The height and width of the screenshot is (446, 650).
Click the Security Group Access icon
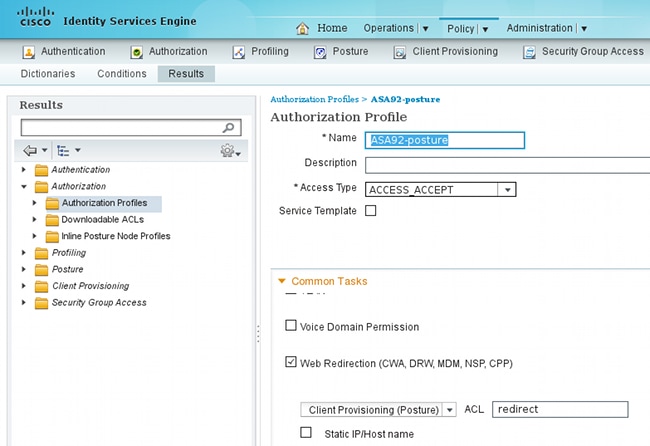[x=529, y=52]
